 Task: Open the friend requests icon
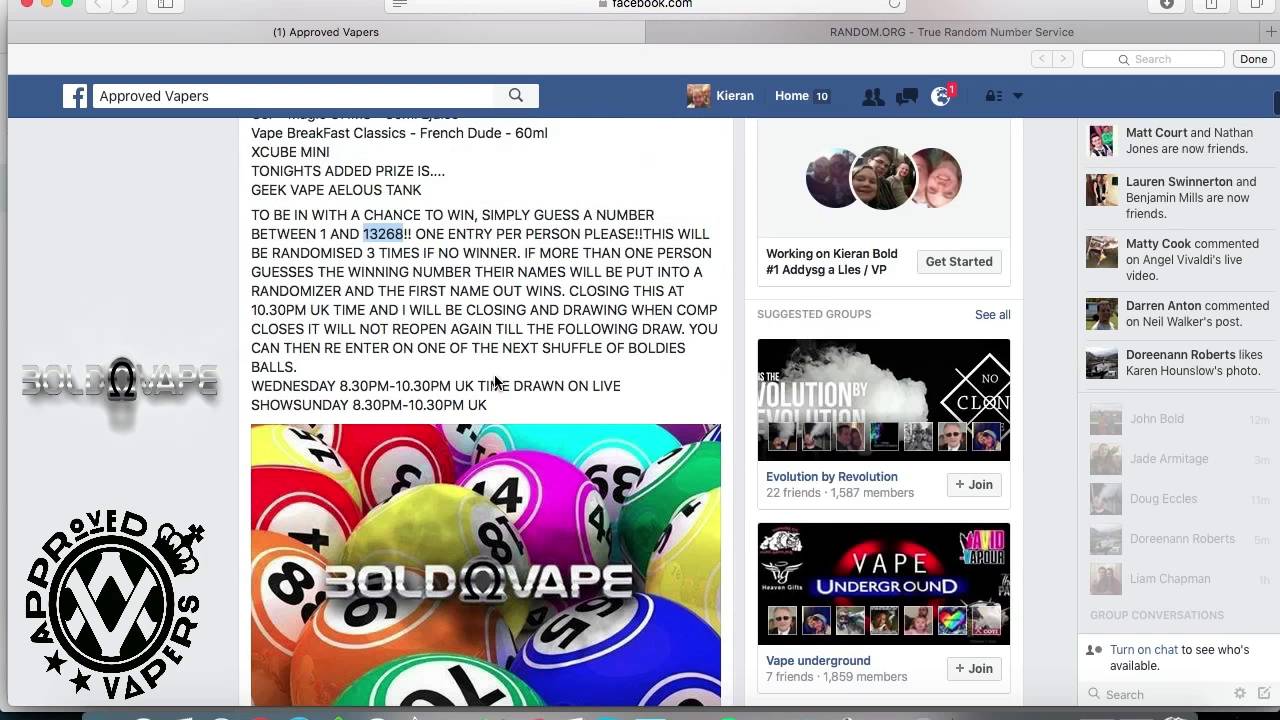point(873,96)
